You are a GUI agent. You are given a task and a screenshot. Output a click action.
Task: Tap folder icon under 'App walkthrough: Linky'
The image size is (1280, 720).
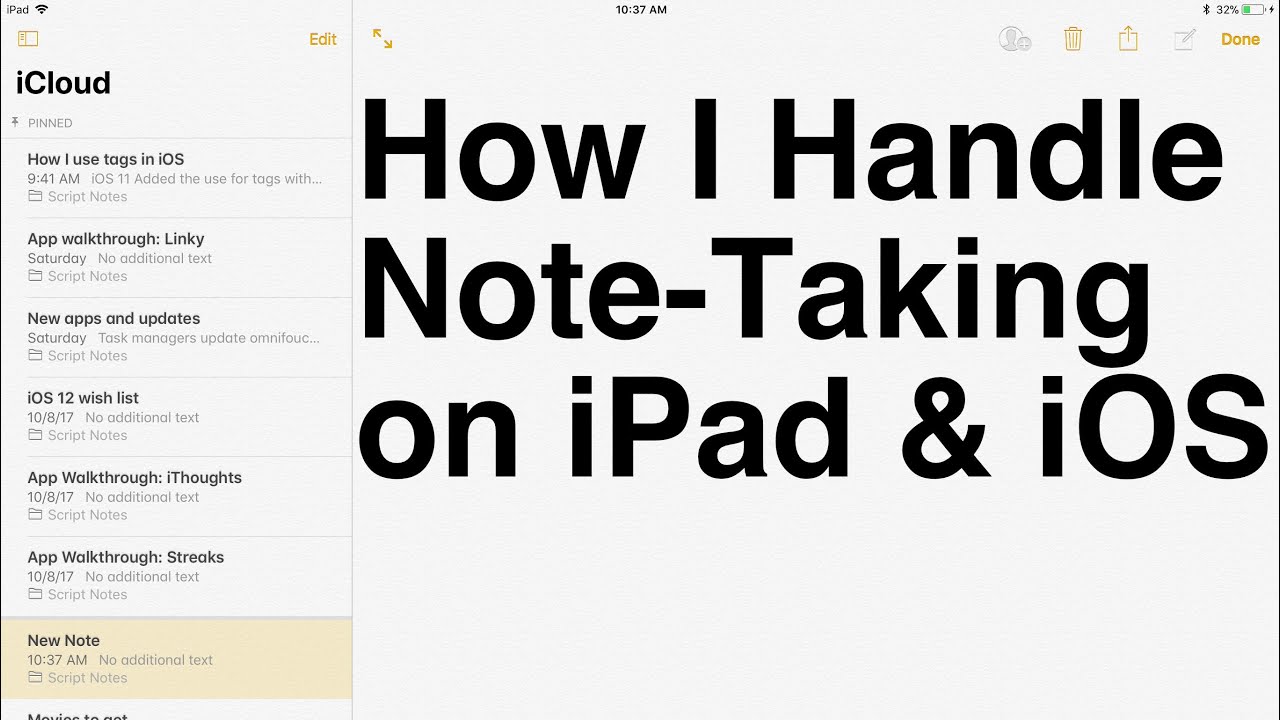point(35,276)
